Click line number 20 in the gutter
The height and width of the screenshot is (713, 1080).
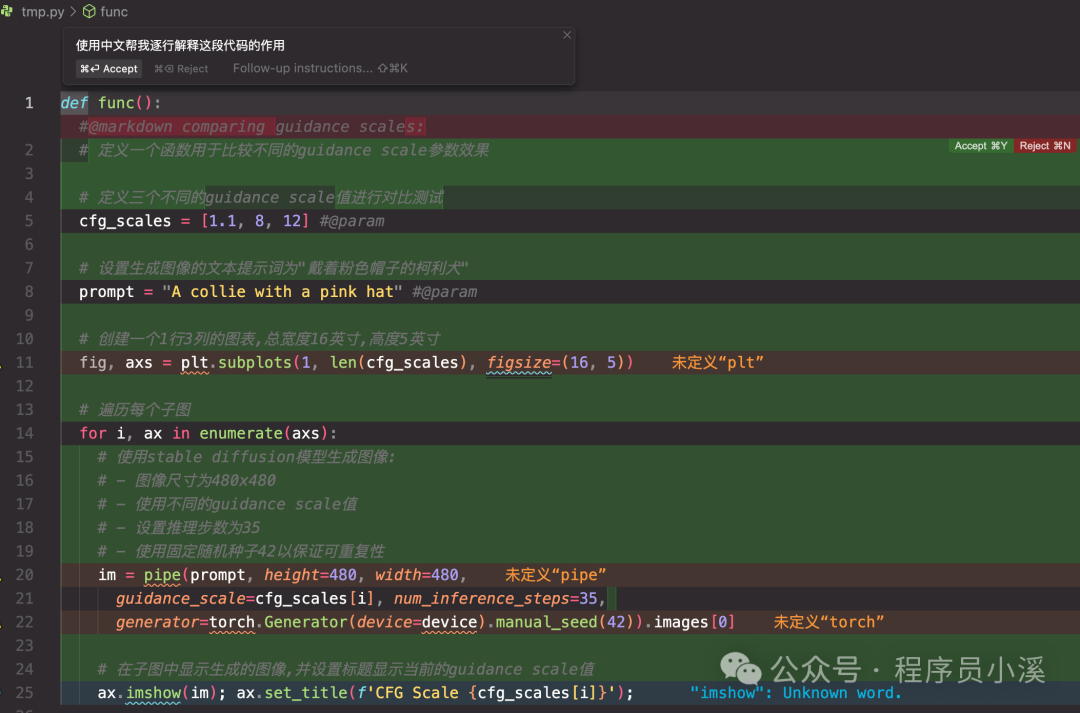click(25, 575)
